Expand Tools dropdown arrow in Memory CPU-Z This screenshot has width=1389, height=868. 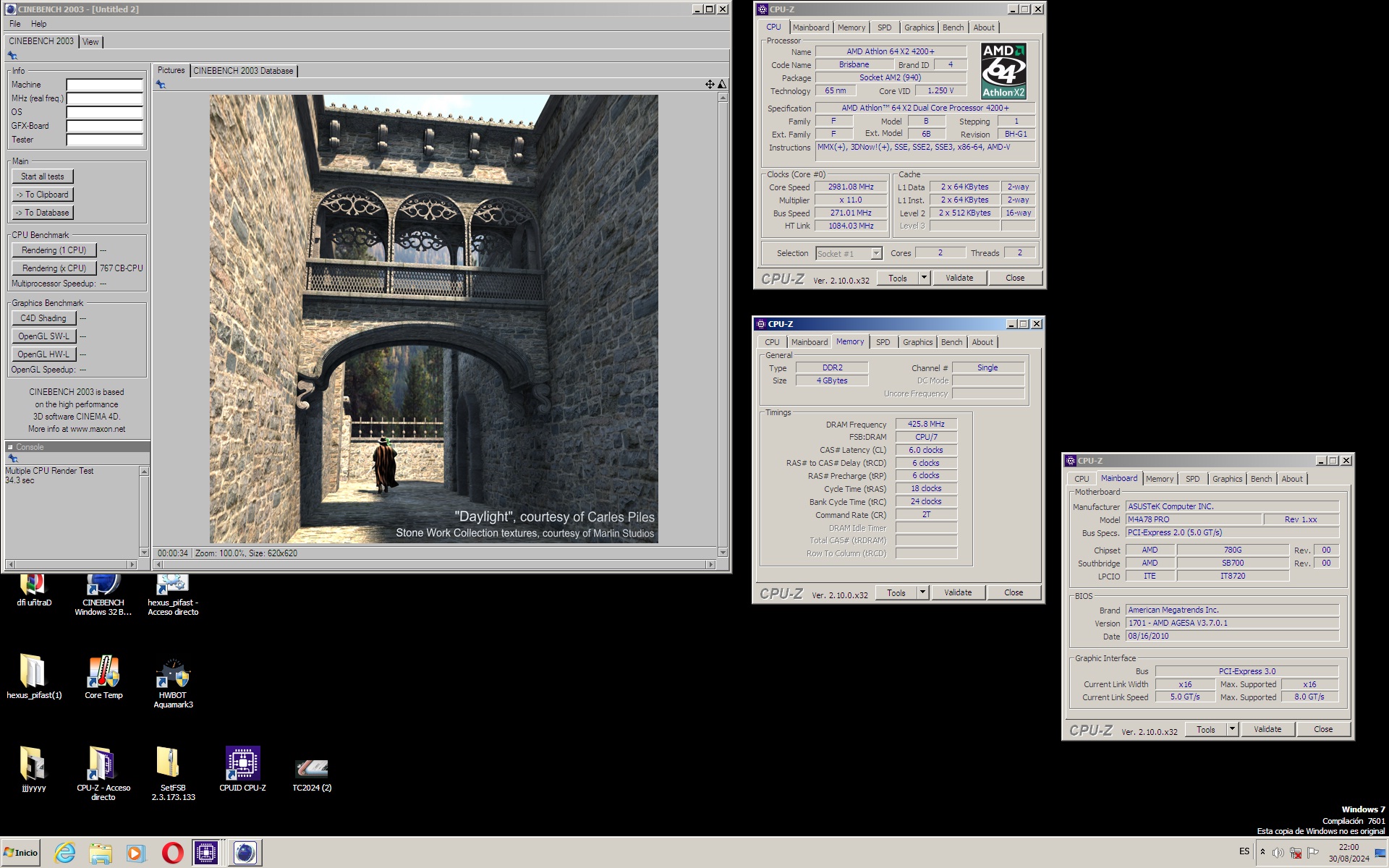(922, 592)
